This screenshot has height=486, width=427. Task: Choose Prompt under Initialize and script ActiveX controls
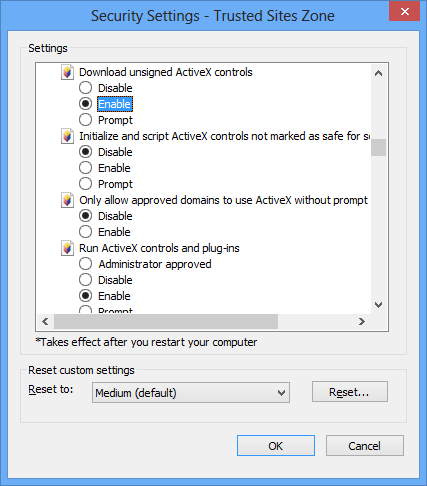pyautogui.click(x=86, y=184)
